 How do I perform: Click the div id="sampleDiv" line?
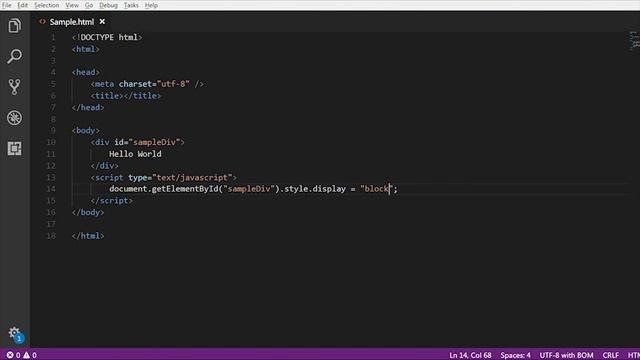(x=138, y=142)
